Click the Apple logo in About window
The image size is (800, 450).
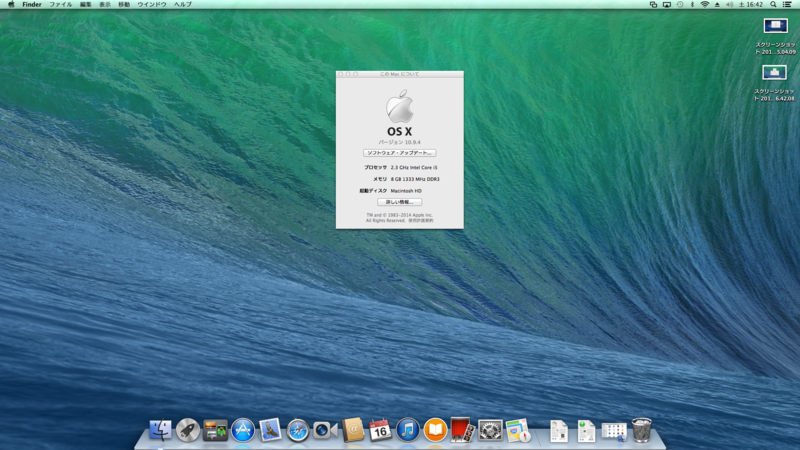coord(399,107)
